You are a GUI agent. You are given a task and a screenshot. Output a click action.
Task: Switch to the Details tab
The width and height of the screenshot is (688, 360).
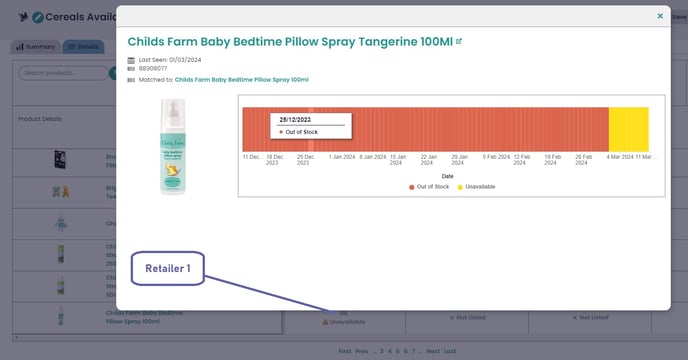coord(83,47)
